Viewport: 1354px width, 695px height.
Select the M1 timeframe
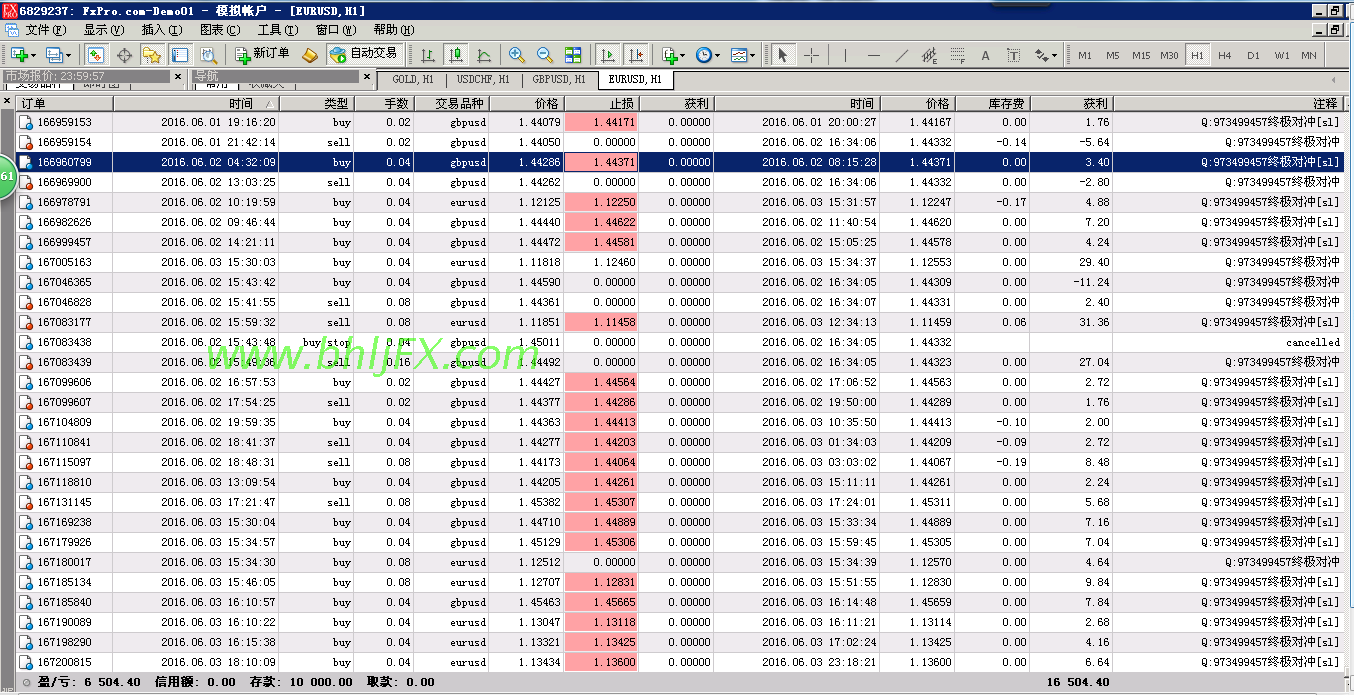tap(1085, 55)
